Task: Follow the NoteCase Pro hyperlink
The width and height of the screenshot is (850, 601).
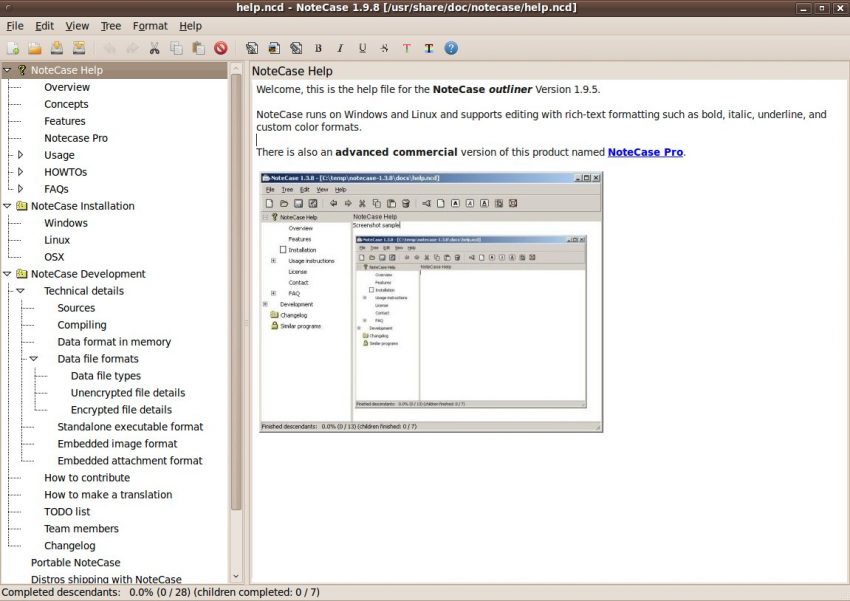Action: [x=644, y=151]
